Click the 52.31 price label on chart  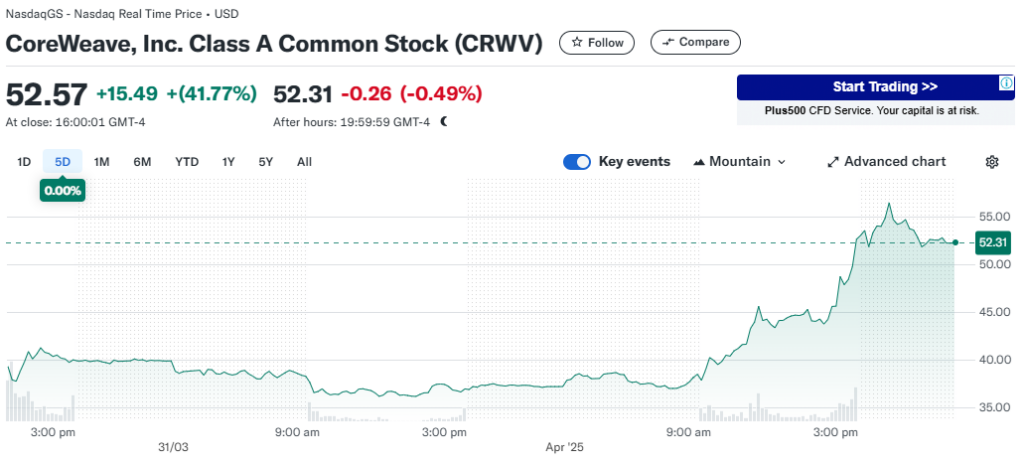click(992, 242)
